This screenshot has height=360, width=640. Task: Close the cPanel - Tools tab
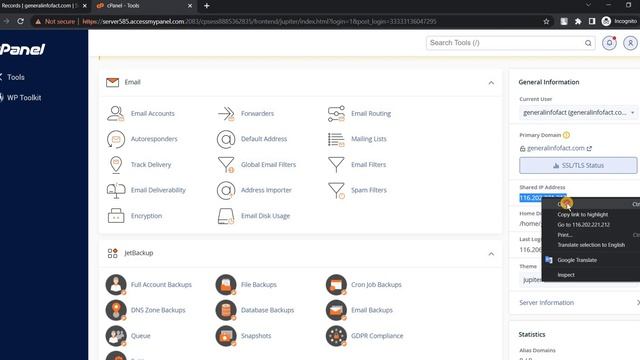click(190, 6)
